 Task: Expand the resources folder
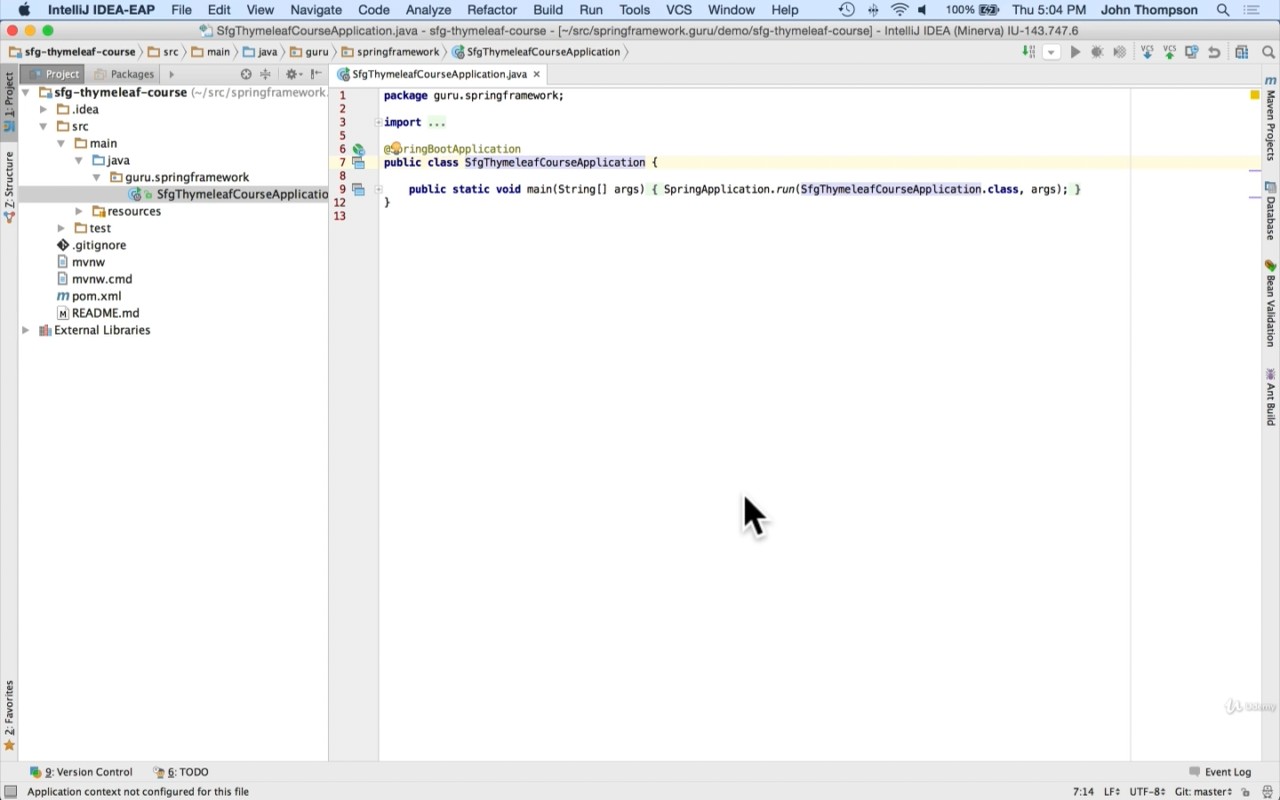[x=79, y=212]
